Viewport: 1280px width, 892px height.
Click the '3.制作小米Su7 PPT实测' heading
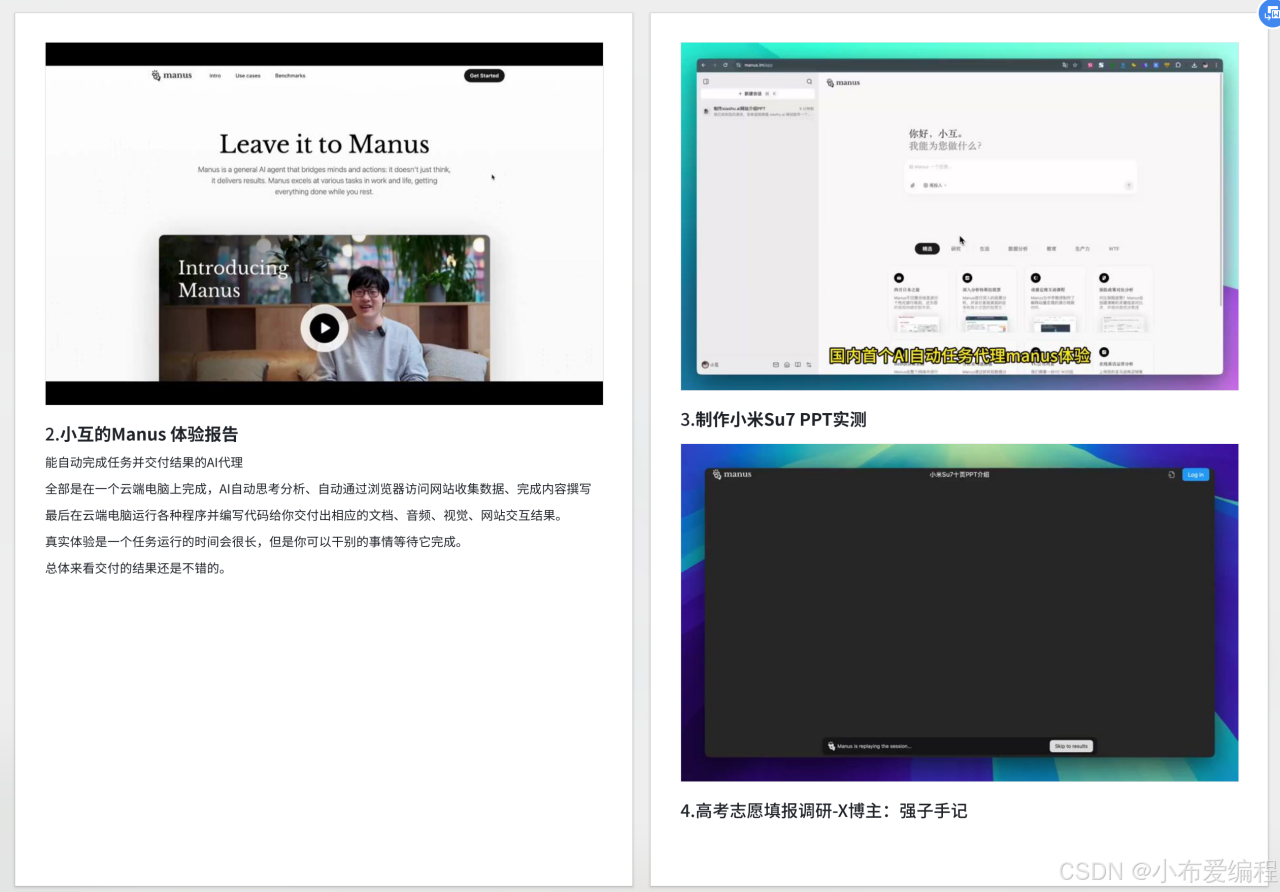click(x=773, y=419)
